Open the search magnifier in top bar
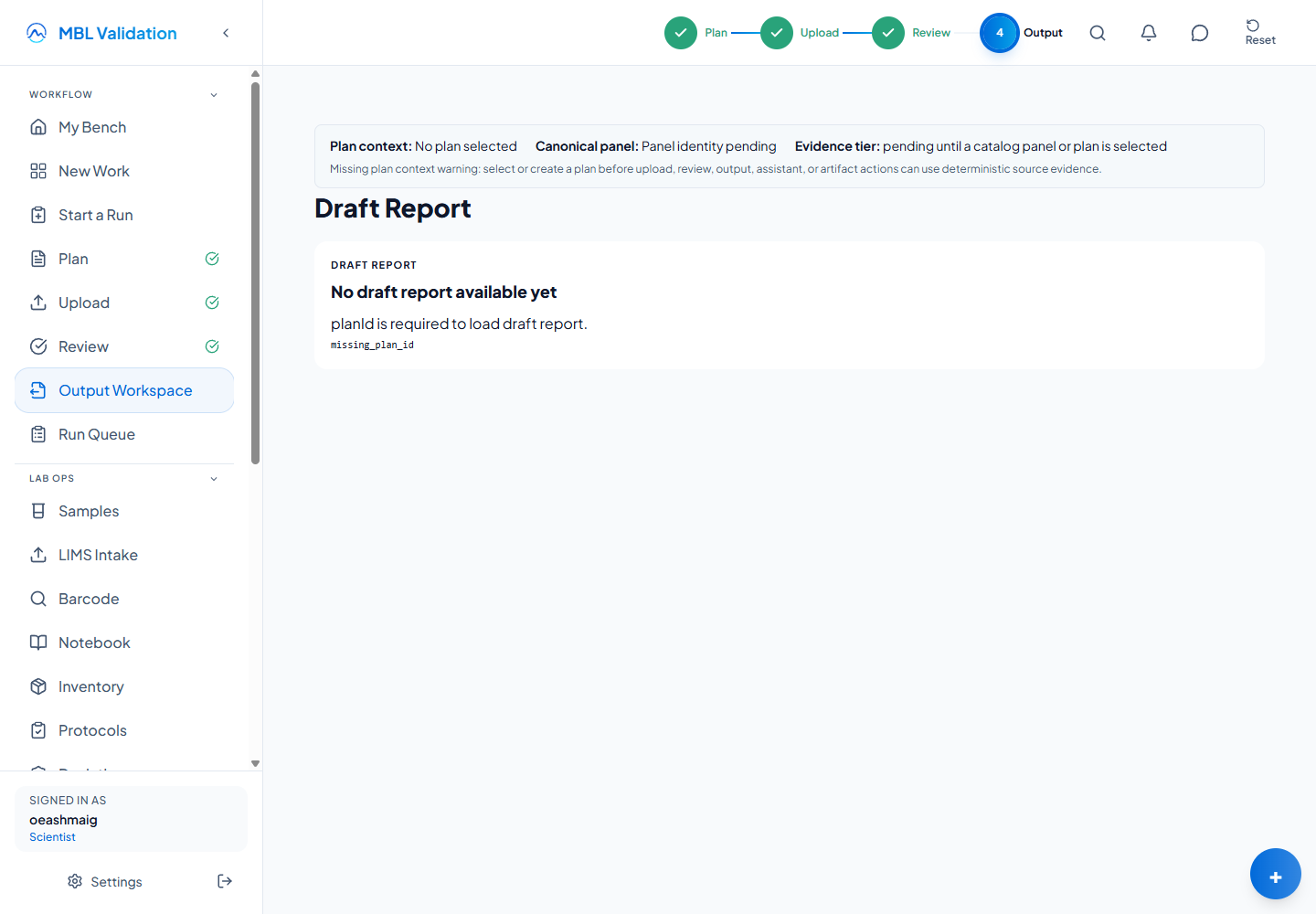This screenshot has width=1316, height=914. point(1098,33)
